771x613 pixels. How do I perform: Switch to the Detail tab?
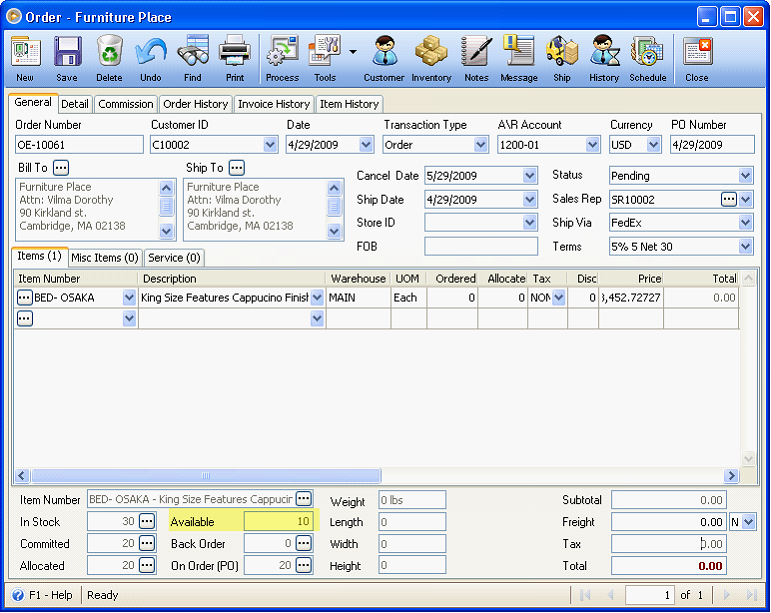(75, 104)
